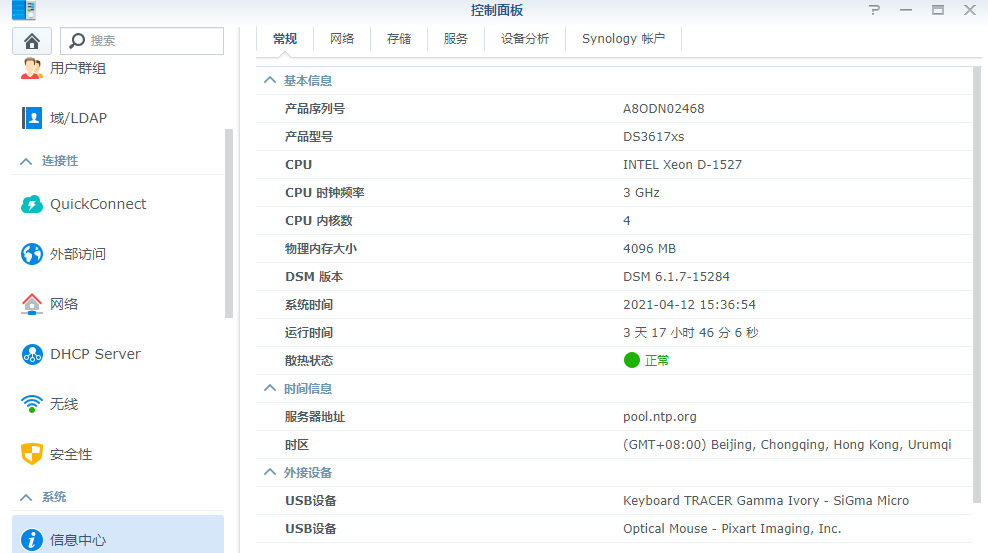Screen dimensions: 988x553
Task: Click the 服务器地址 label
Action: coord(314,417)
